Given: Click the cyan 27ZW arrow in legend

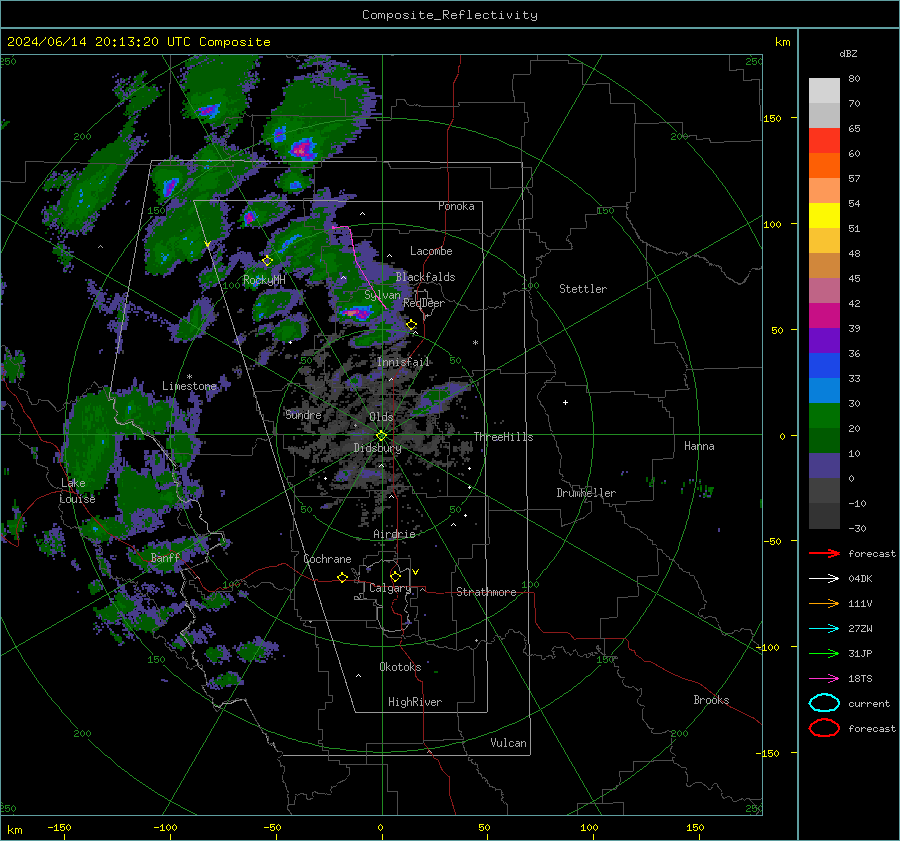Looking at the screenshot, I should click(x=824, y=629).
